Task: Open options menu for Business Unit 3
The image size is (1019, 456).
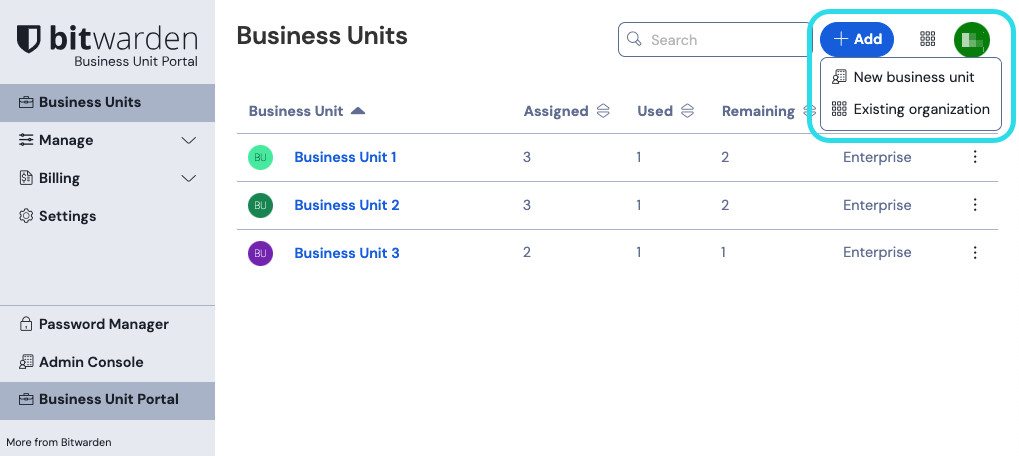Action: [x=975, y=253]
